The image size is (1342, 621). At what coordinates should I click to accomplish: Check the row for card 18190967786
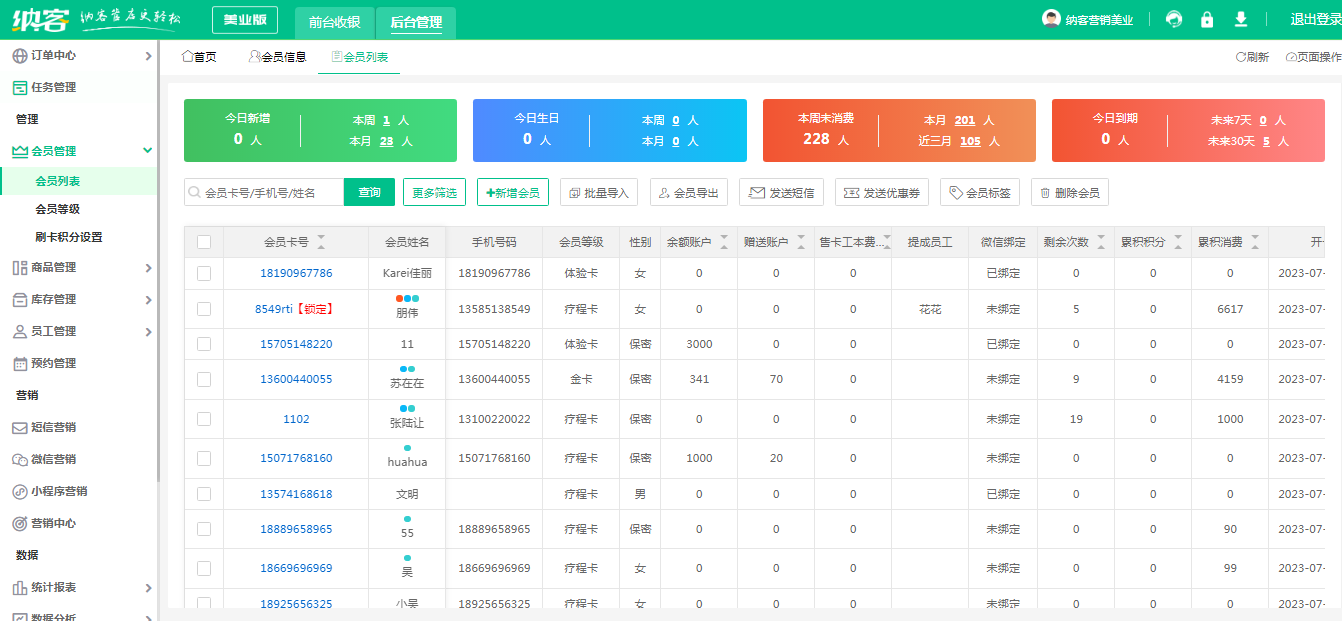coord(204,273)
